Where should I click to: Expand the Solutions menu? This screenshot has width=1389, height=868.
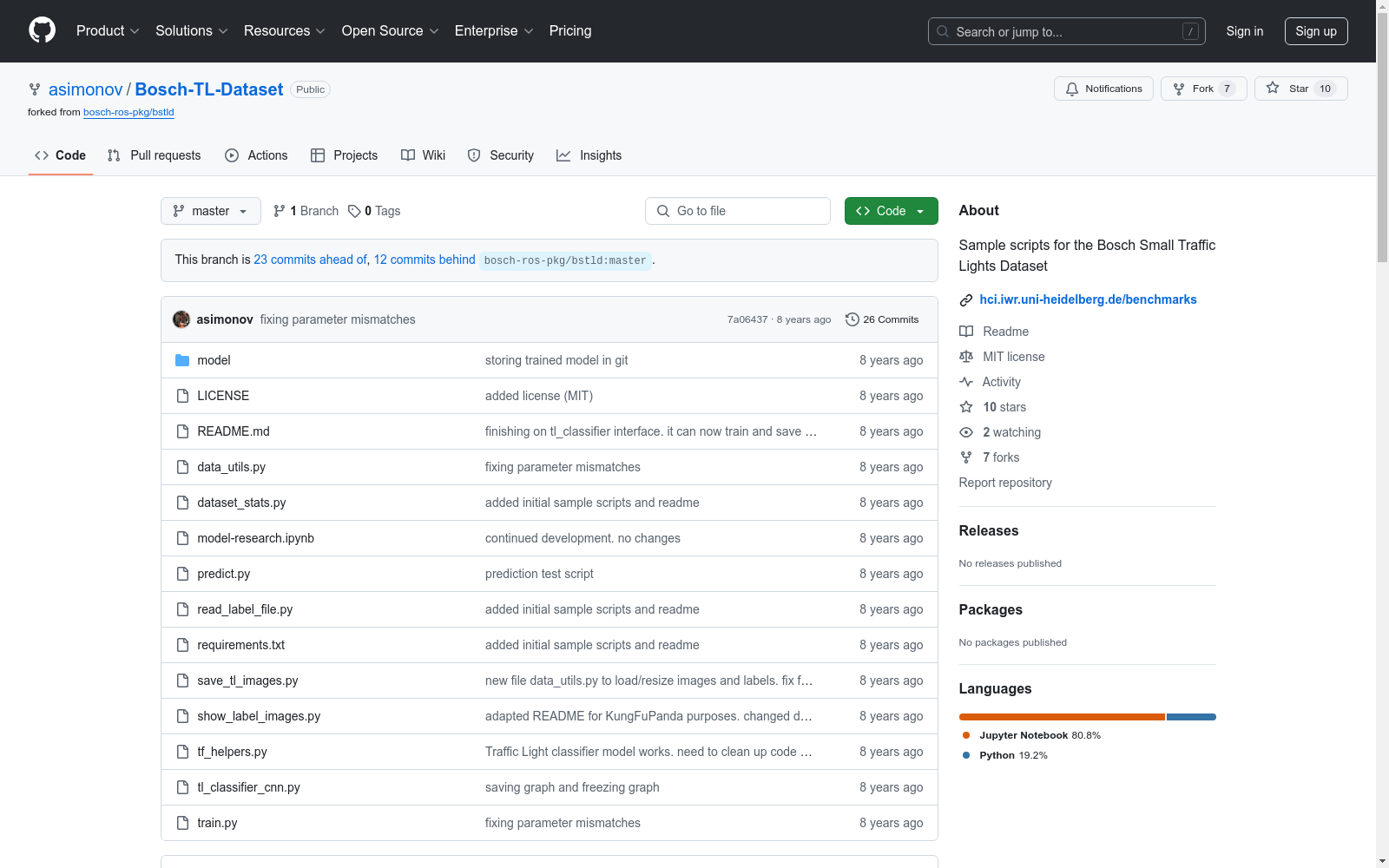pos(192,30)
